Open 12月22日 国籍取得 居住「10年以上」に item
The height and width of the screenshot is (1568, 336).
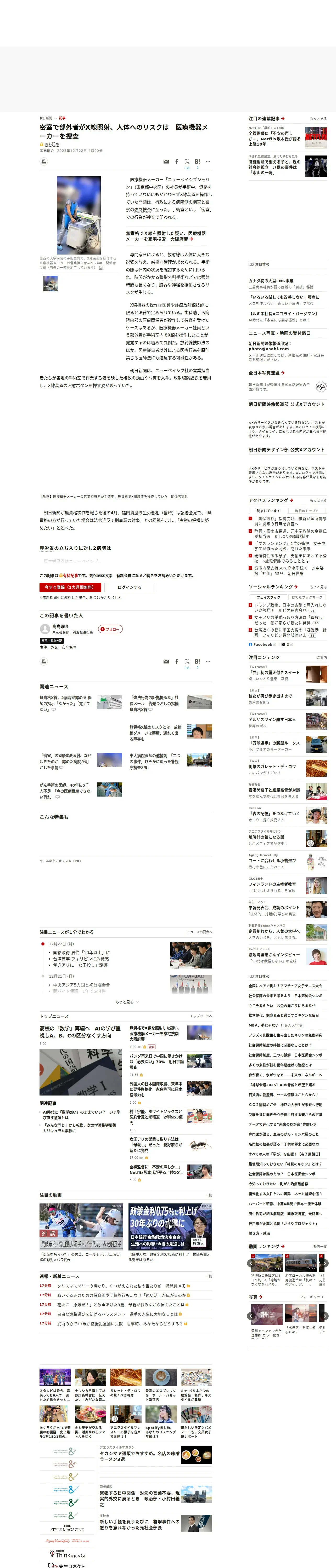81,953
